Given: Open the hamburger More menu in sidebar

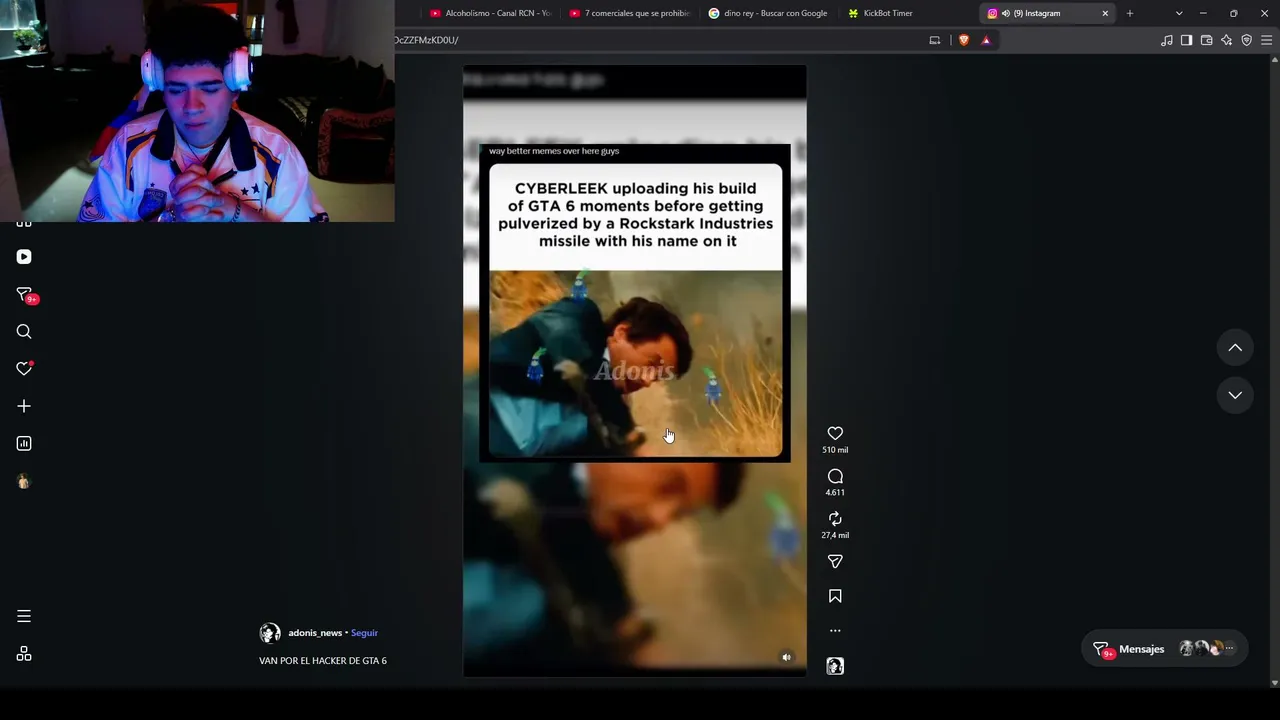Looking at the screenshot, I should tap(24, 616).
